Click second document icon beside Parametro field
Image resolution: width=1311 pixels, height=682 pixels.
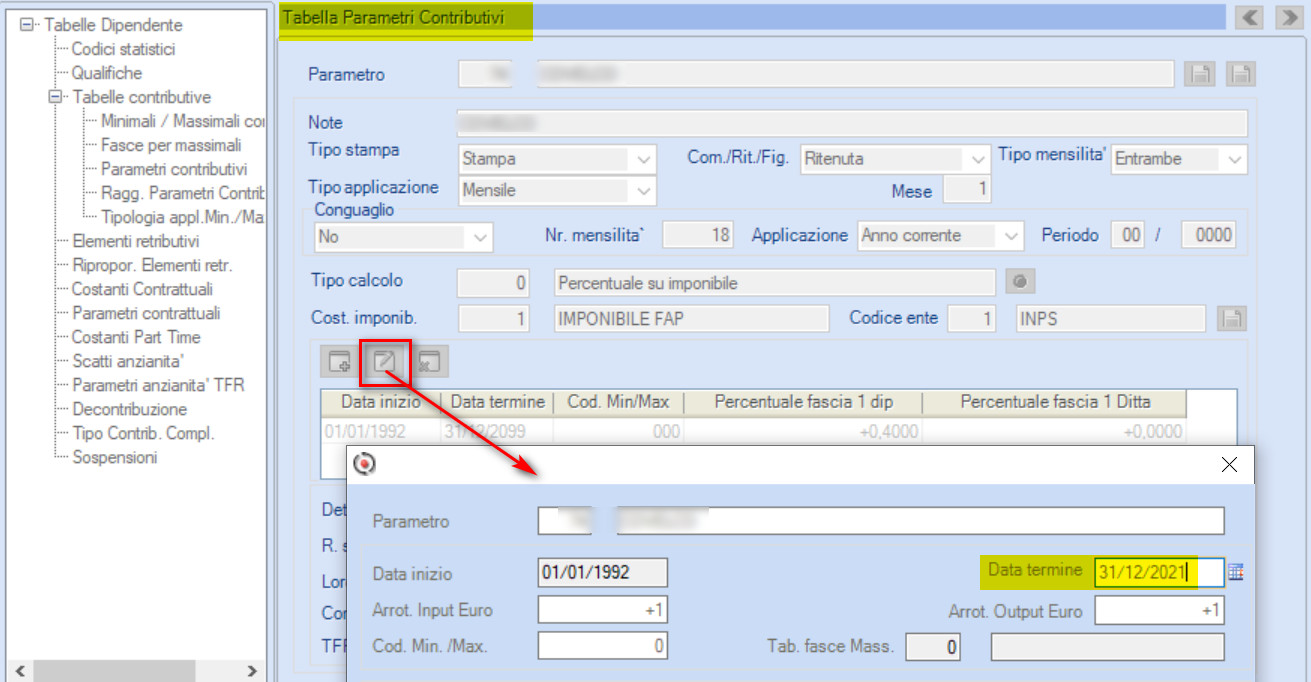(1241, 74)
